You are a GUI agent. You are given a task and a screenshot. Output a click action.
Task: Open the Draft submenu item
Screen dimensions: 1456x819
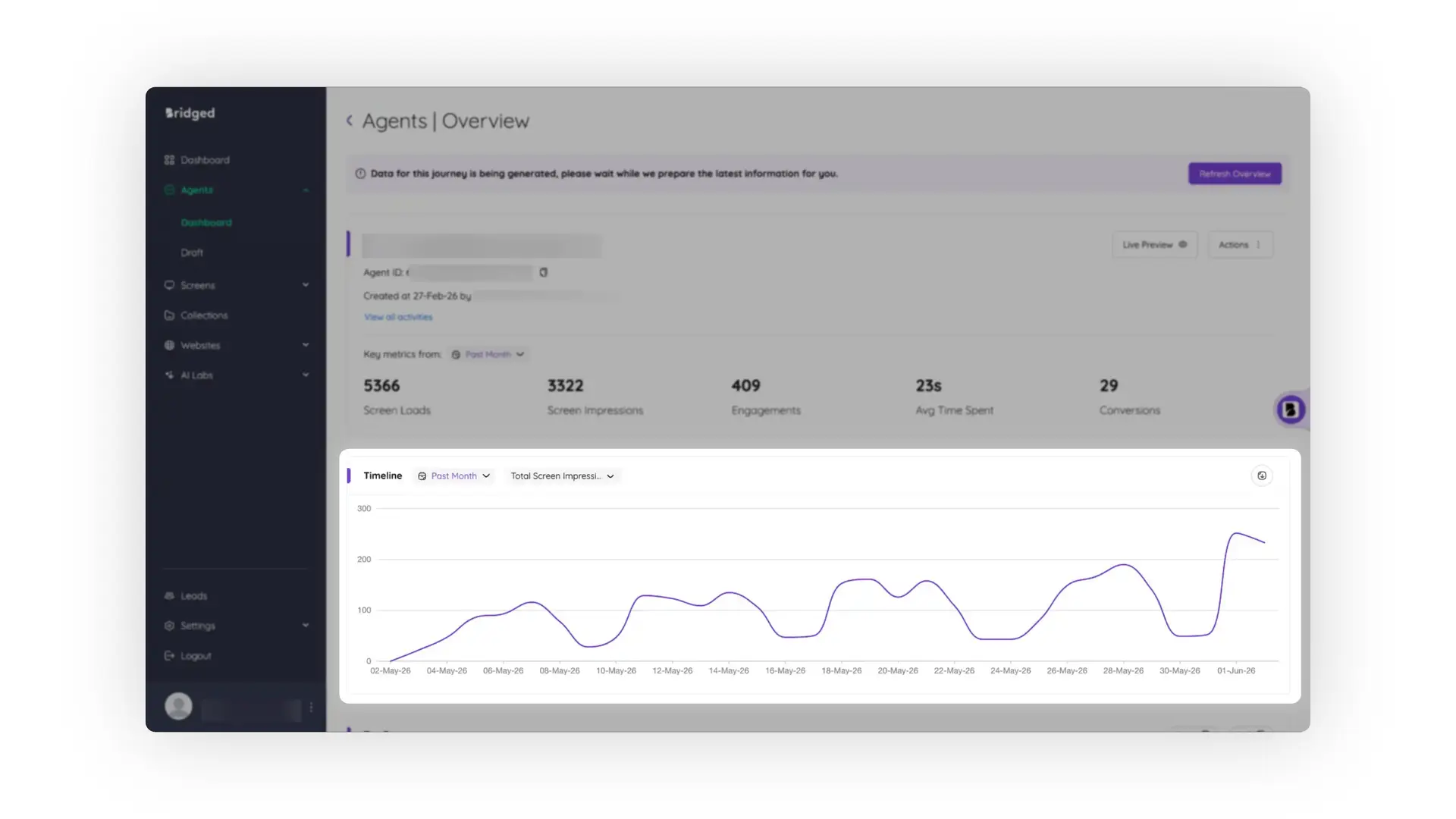point(192,253)
